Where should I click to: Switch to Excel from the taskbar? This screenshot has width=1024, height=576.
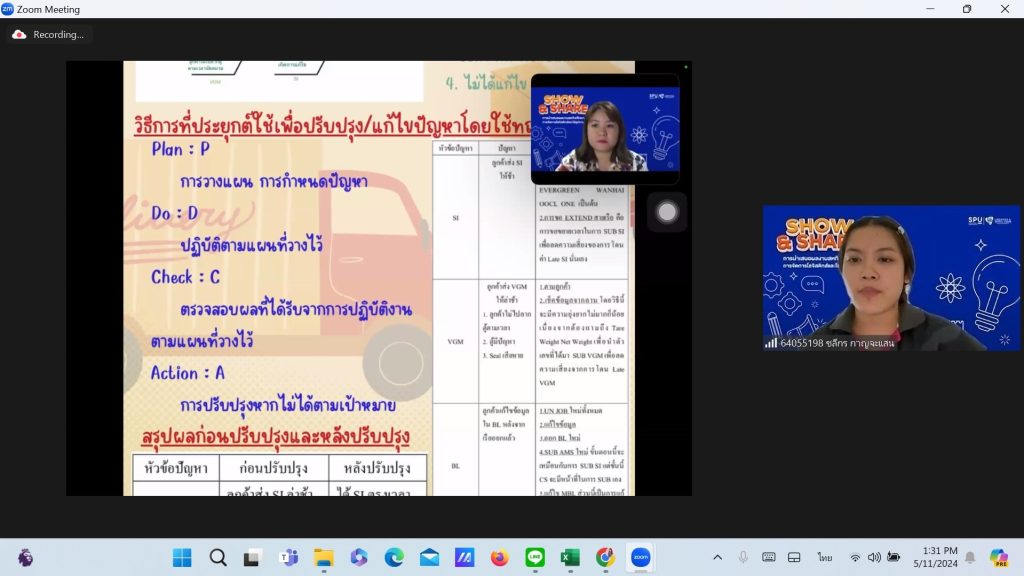(570, 558)
